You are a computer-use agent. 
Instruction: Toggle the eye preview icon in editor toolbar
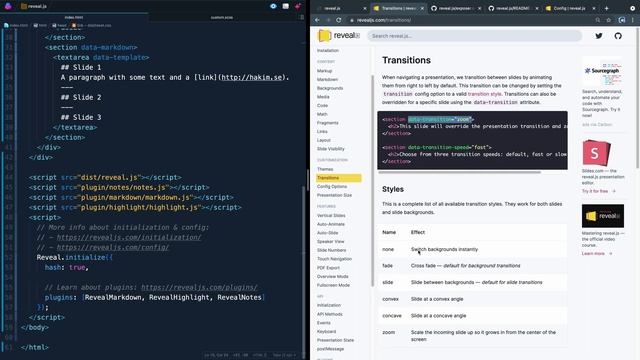(273, 6)
